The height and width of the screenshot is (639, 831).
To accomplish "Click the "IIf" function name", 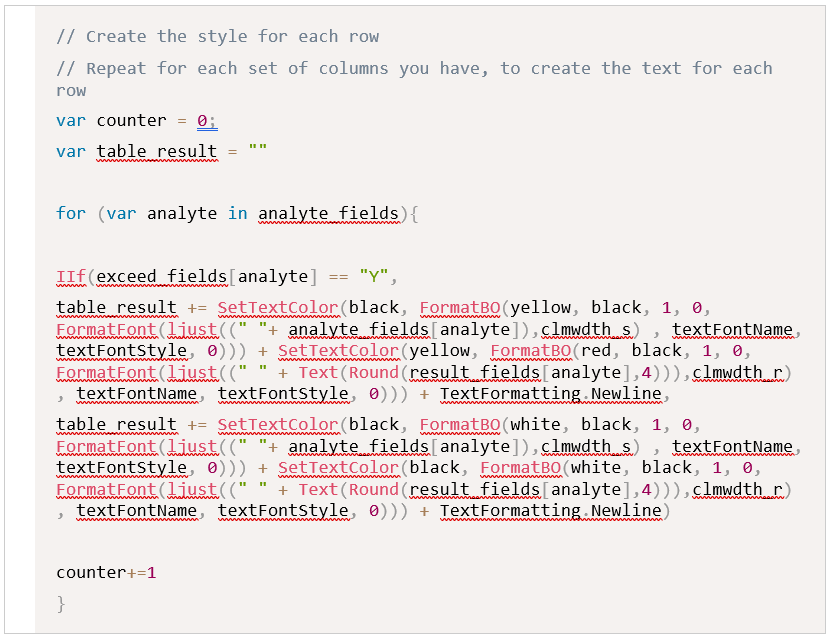I will tap(71, 277).
